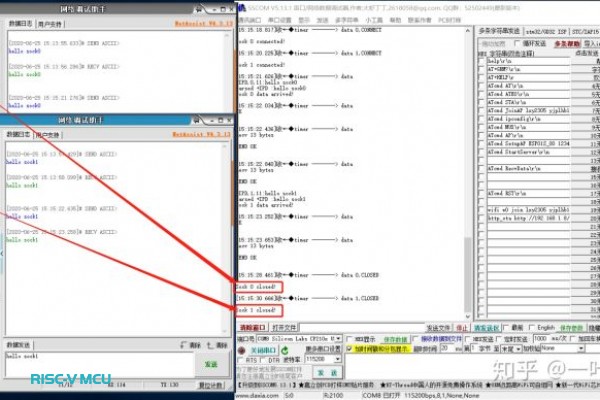Click the 1000 ms/次 interval field

pos(540,339)
